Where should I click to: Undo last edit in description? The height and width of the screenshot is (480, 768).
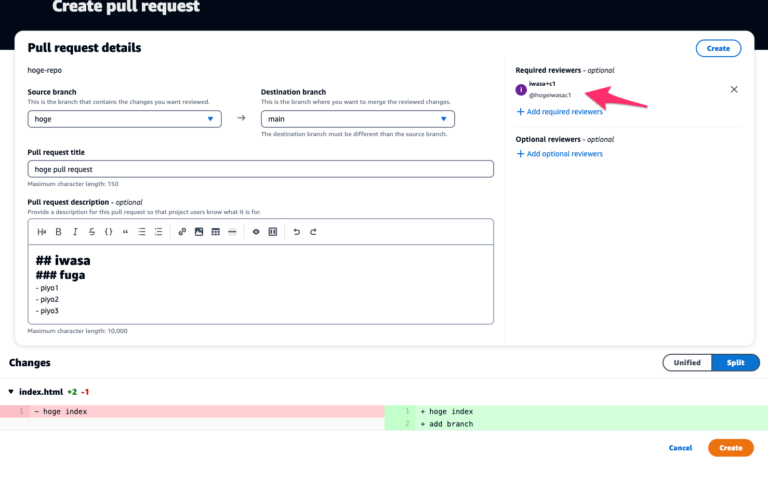[296, 232]
